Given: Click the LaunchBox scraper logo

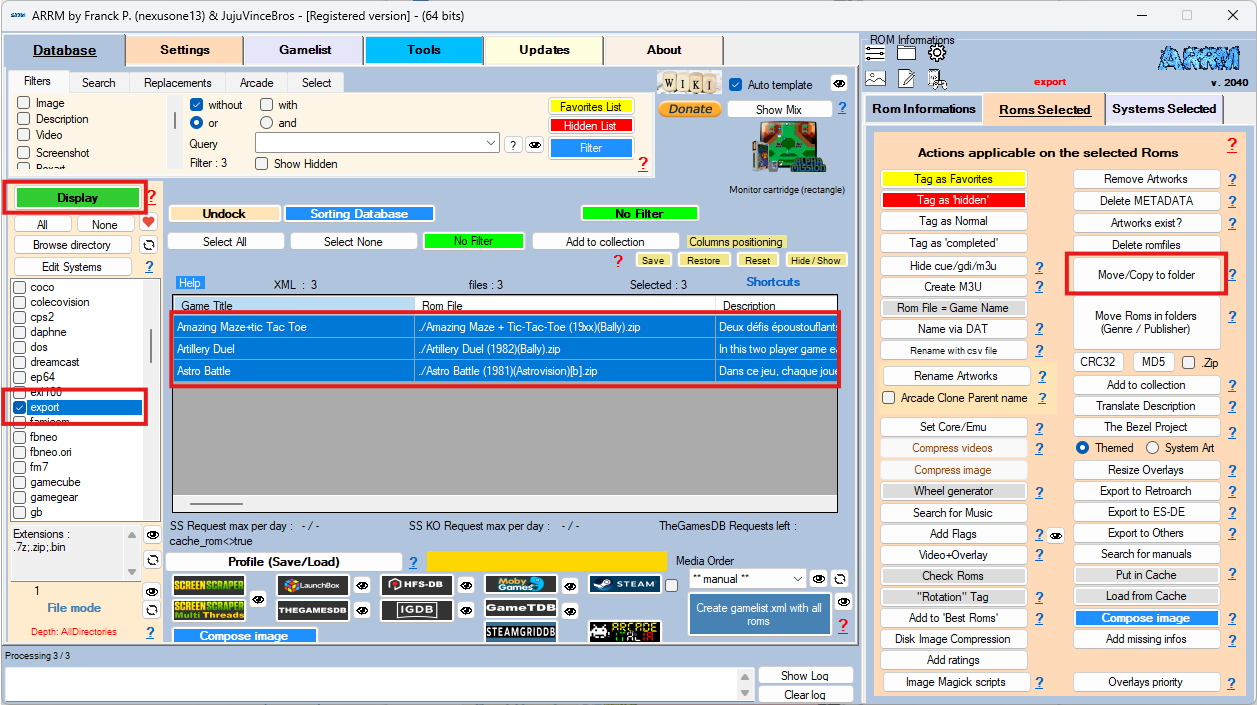Looking at the screenshot, I should [x=313, y=586].
